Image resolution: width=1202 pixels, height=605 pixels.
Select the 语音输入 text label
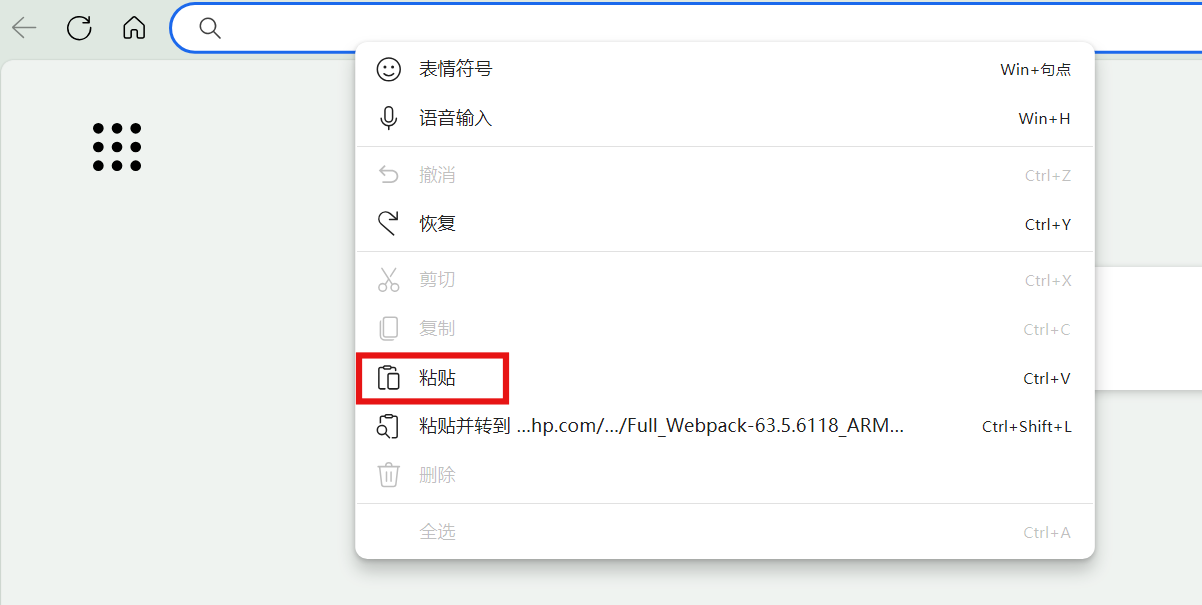coord(455,118)
